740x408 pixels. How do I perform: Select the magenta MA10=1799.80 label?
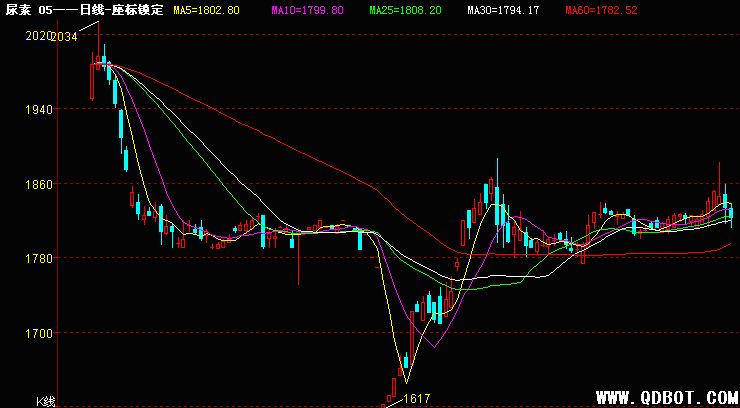308,9
